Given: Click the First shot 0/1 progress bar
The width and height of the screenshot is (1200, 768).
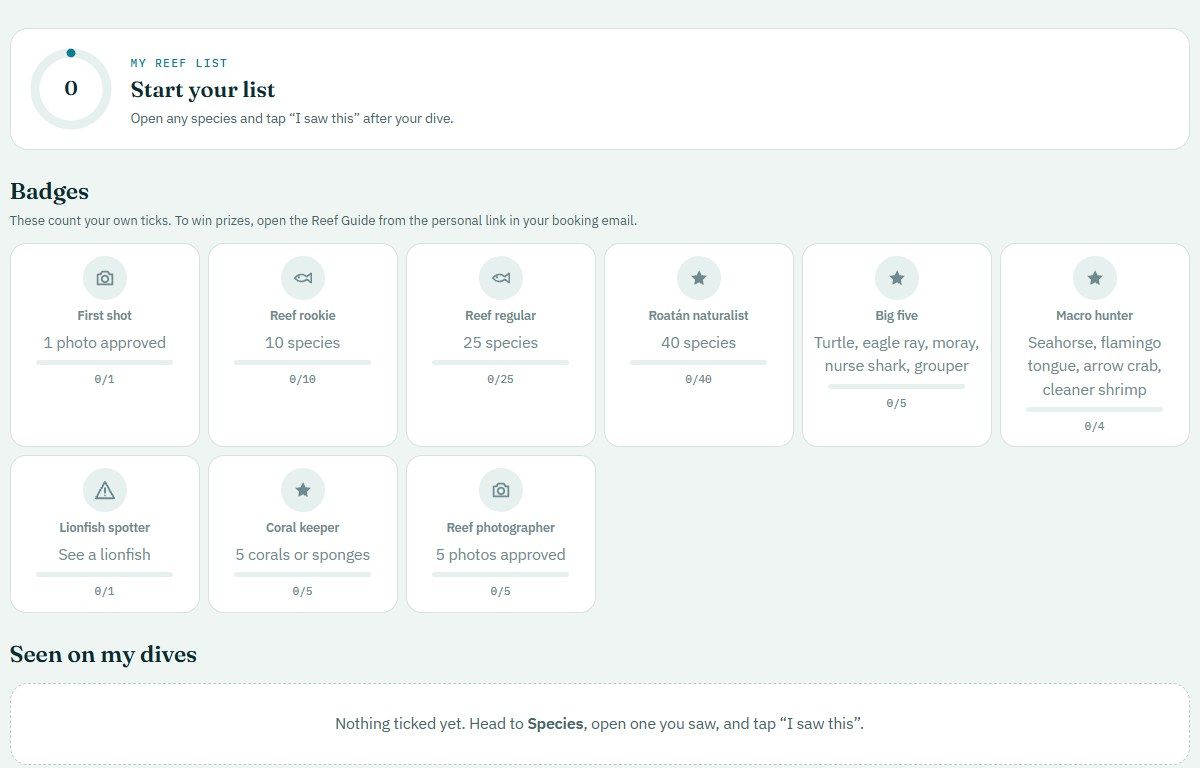Looking at the screenshot, I should [105, 362].
